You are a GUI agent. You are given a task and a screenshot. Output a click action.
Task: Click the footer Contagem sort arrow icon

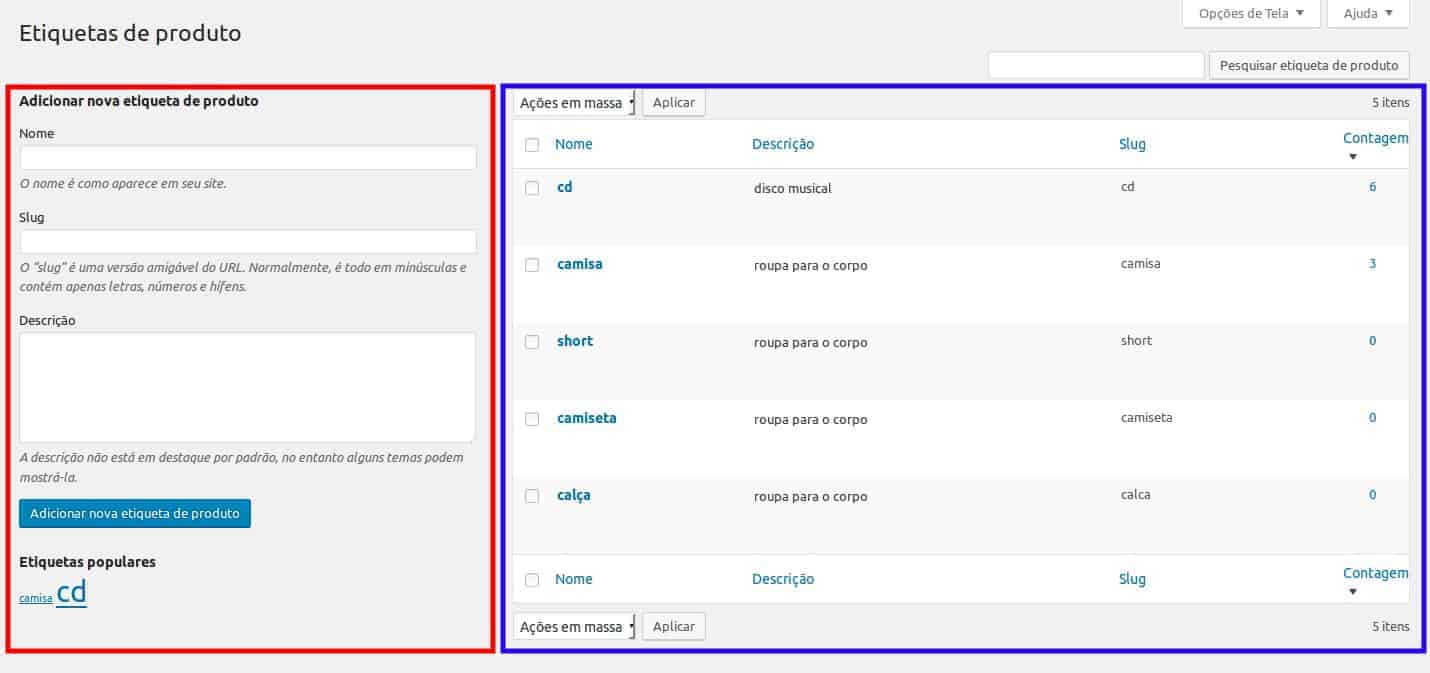[1353, 592]
